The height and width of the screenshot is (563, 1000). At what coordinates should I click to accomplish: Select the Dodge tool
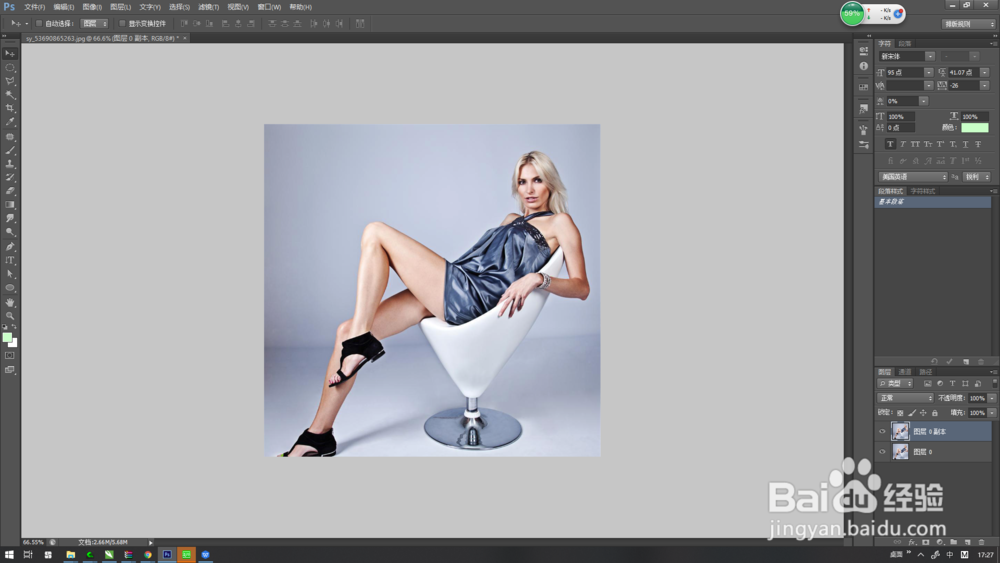(10, 232)
